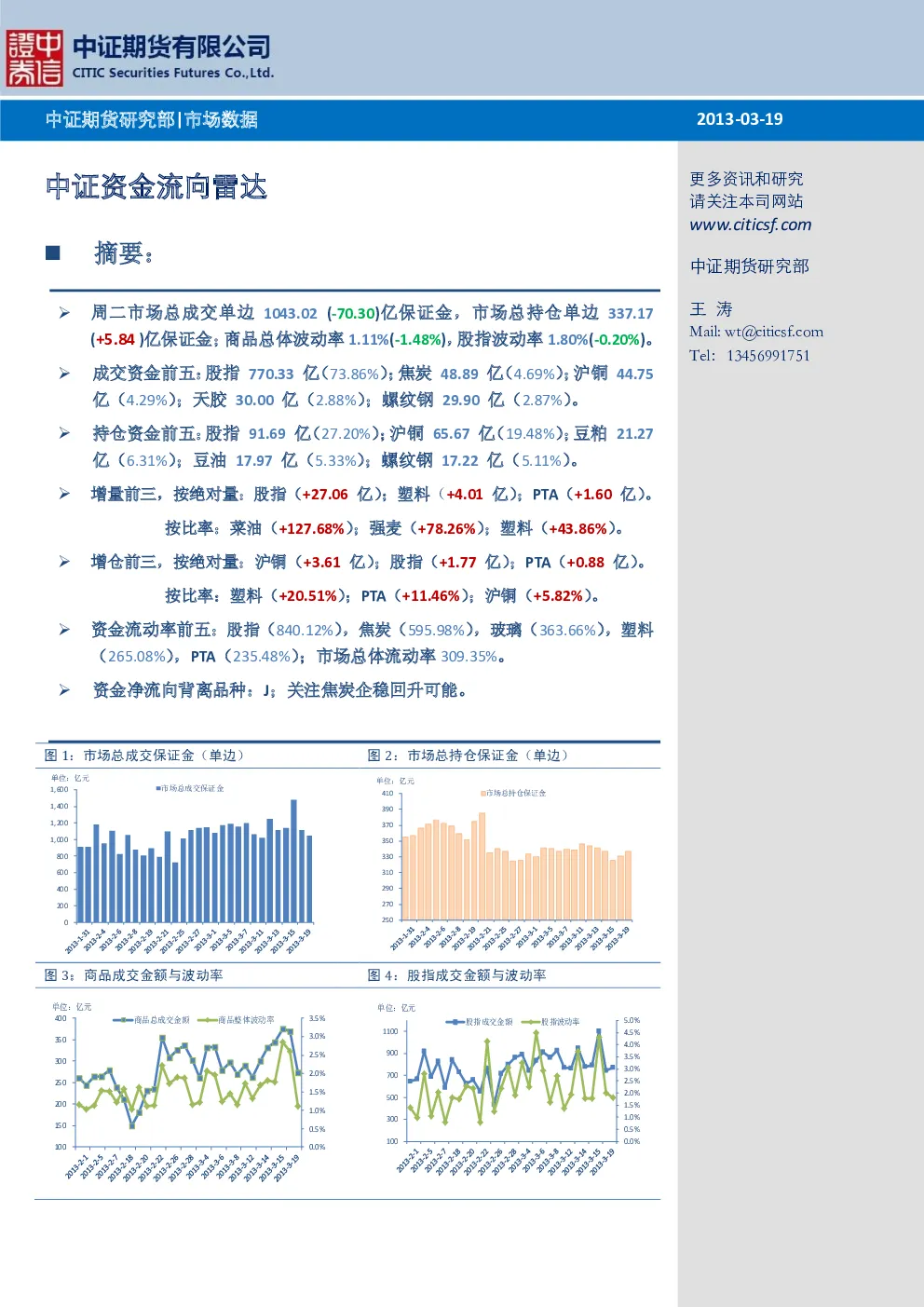The height and width of the screenshot is (1307, 924).
Task: Click the value 1043.02 in the summary
Action: click(x=291, y=314)
